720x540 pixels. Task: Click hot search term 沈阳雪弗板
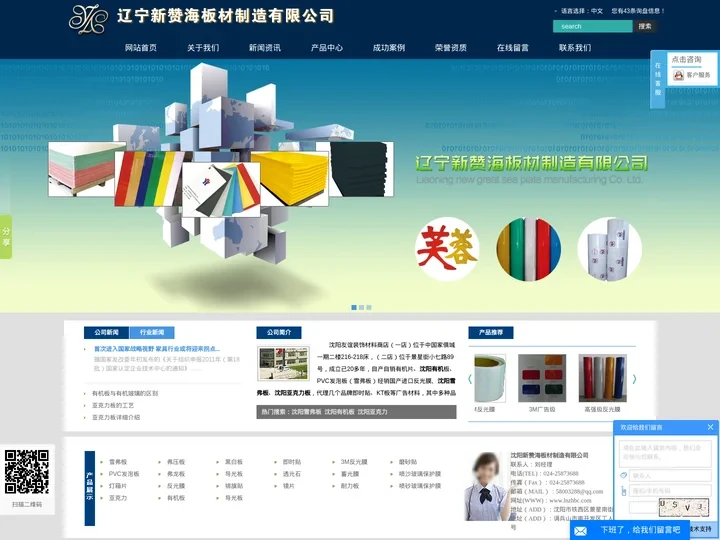click(306, 412)
